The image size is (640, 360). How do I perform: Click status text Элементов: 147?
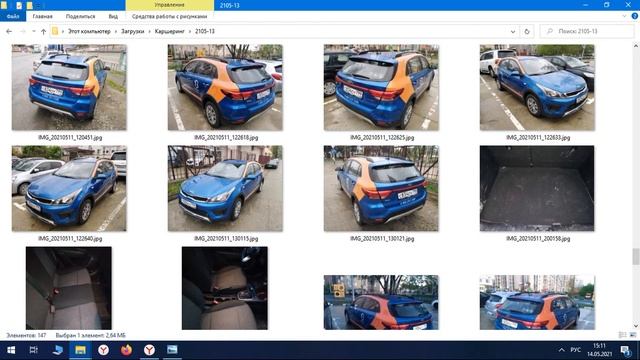(x=26, y=335)
